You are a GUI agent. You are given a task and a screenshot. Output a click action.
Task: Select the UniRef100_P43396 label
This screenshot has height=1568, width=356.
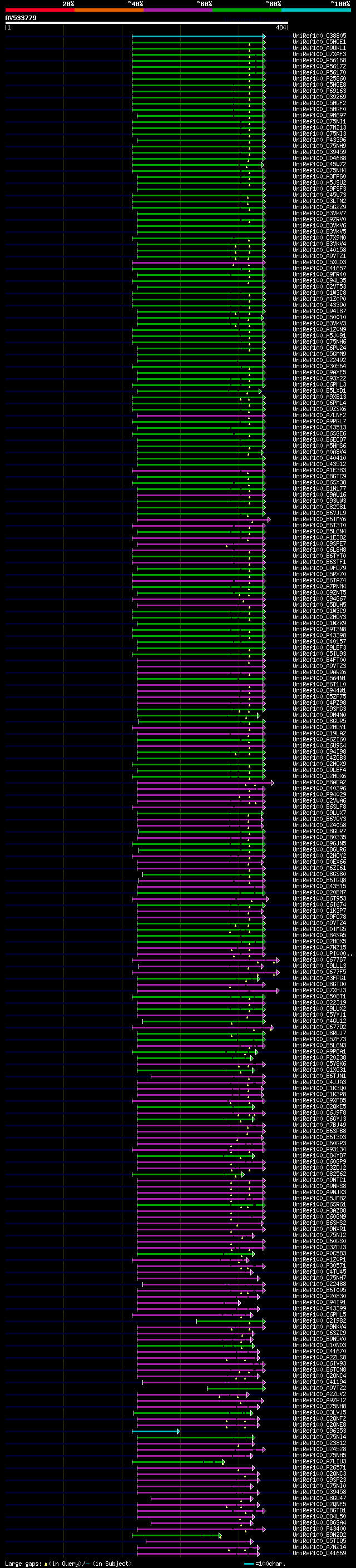click(x=319, y=140)
